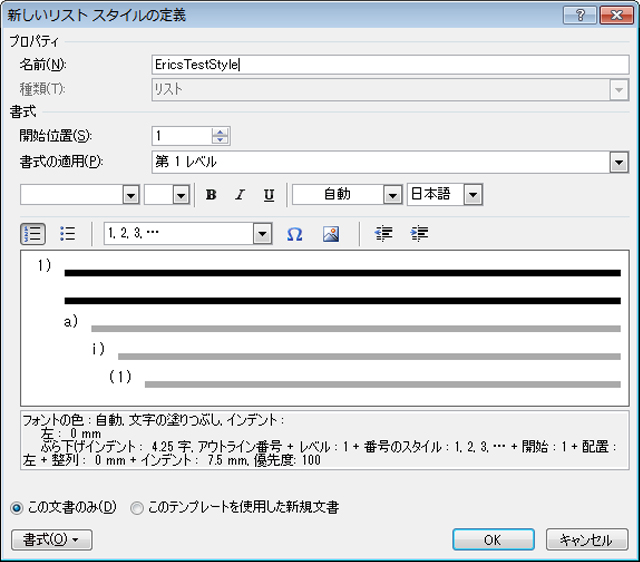Increase the start position spinner
Image resolution: width=640 pixels, height=562 pixels.
pos(220,132)
